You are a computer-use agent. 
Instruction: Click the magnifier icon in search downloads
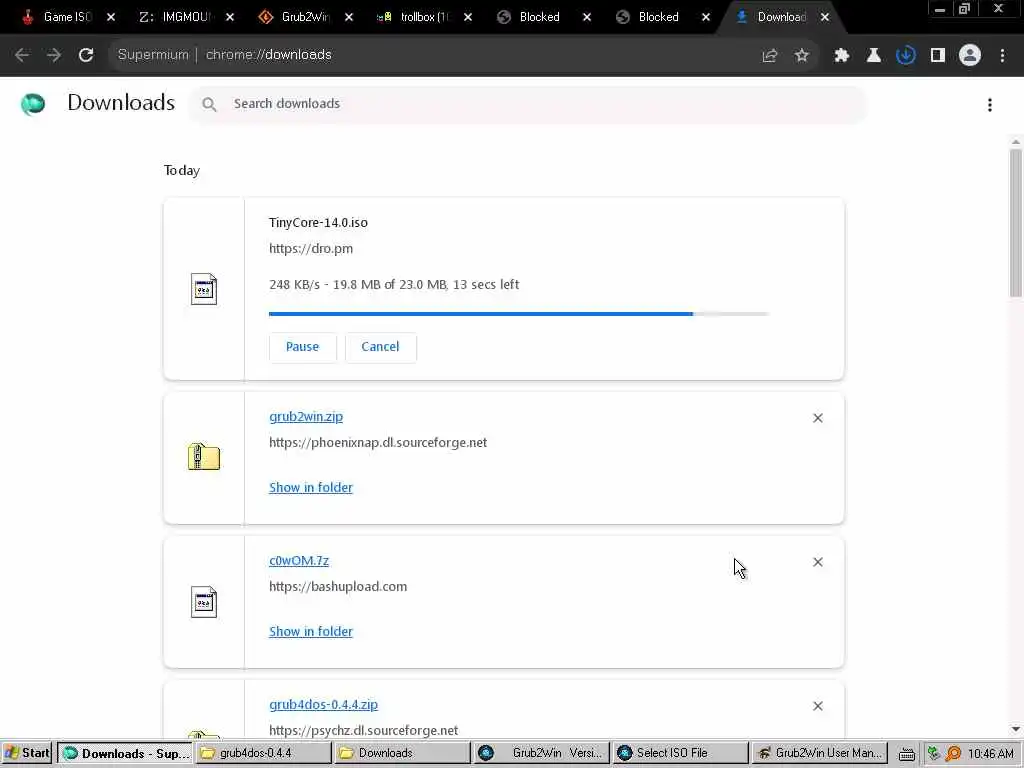tap(209, 104)
